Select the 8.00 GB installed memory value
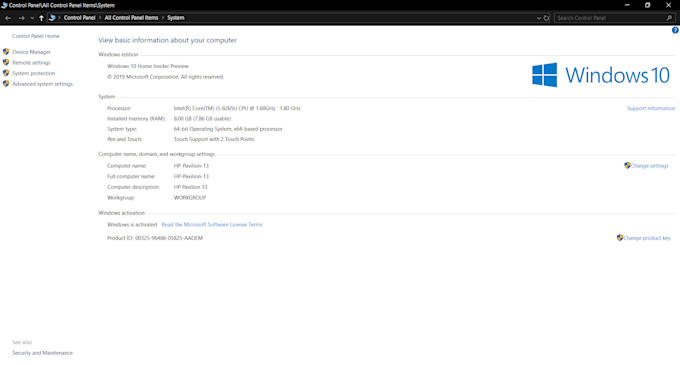This screenshot has height=365, width=680. (x=202, y=119)
